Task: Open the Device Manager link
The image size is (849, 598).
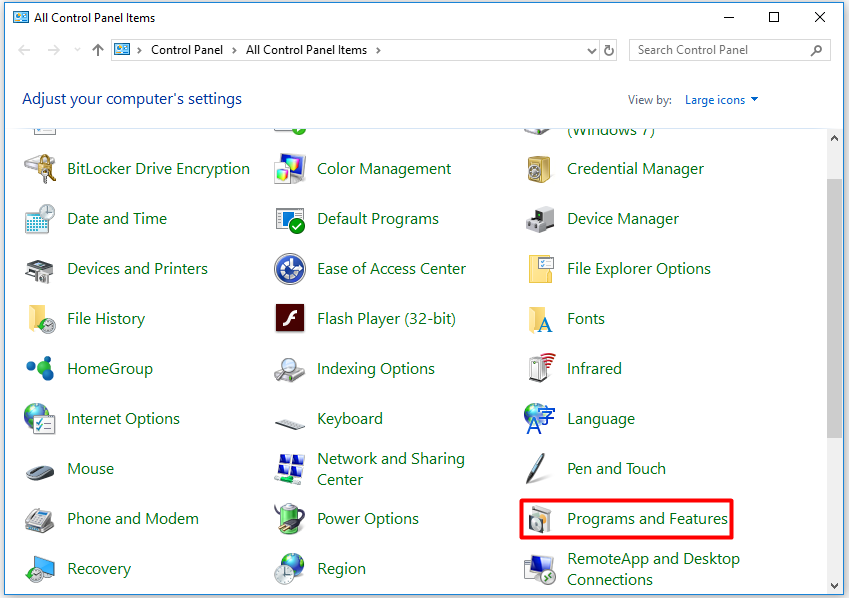Action: [623, 219]
